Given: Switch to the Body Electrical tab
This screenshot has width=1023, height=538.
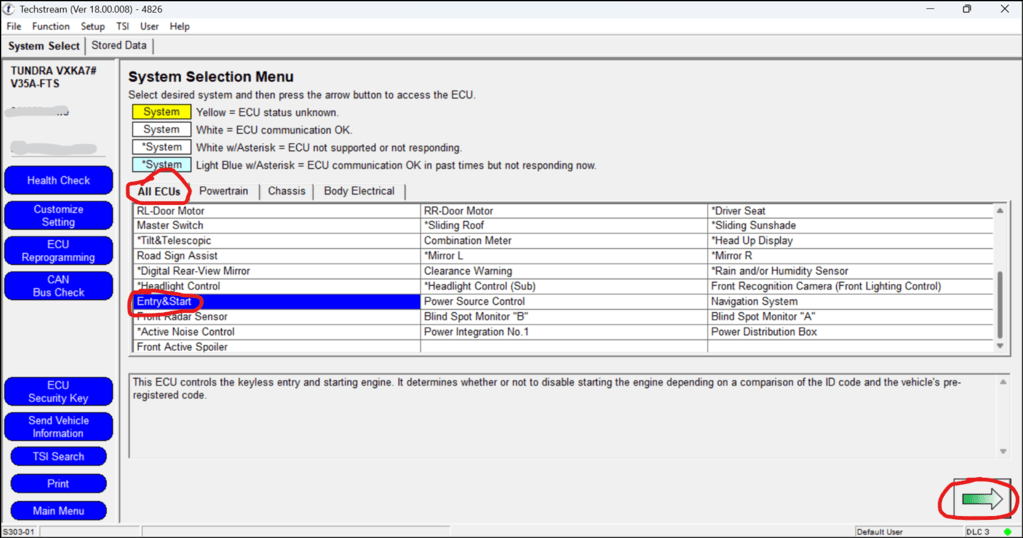Looking at the screenshot, I should [x=359, y=191].
